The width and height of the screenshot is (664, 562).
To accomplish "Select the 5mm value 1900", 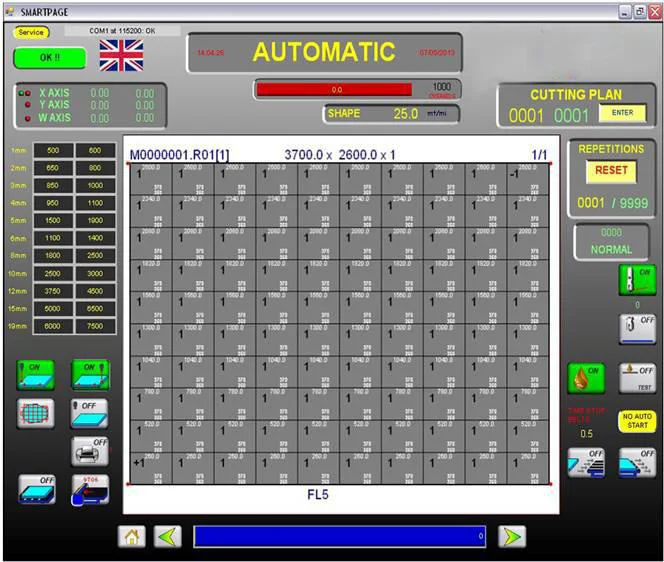I will point(95,221).
